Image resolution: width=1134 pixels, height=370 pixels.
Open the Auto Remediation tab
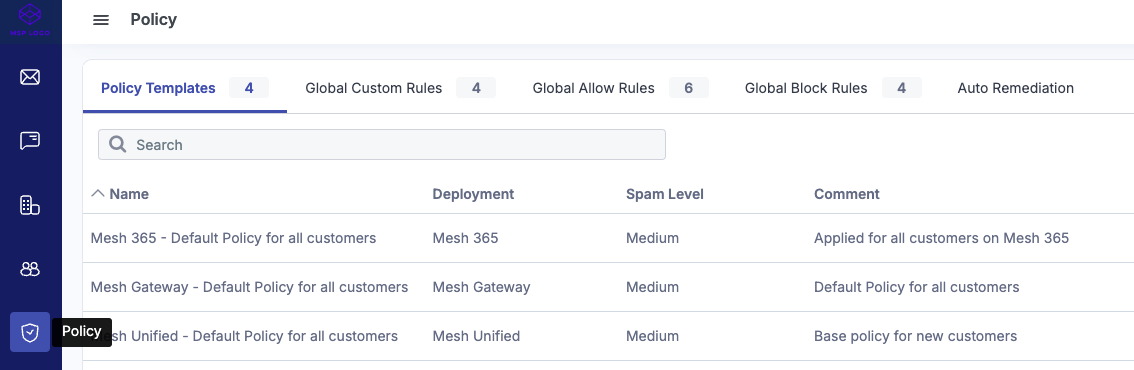click(x=1015, y=88)
